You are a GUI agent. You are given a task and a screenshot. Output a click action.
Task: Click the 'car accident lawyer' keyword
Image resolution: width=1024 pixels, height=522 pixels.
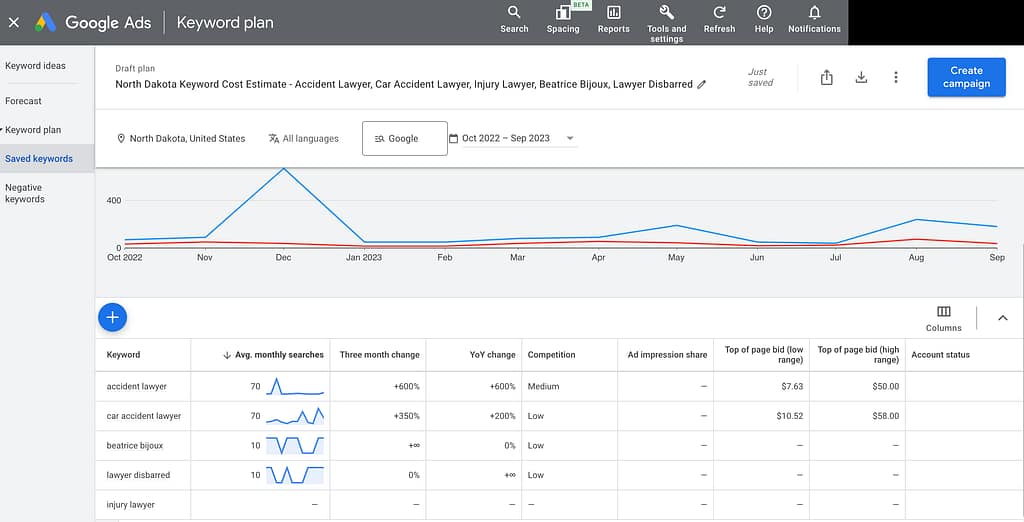pos(144,416)
